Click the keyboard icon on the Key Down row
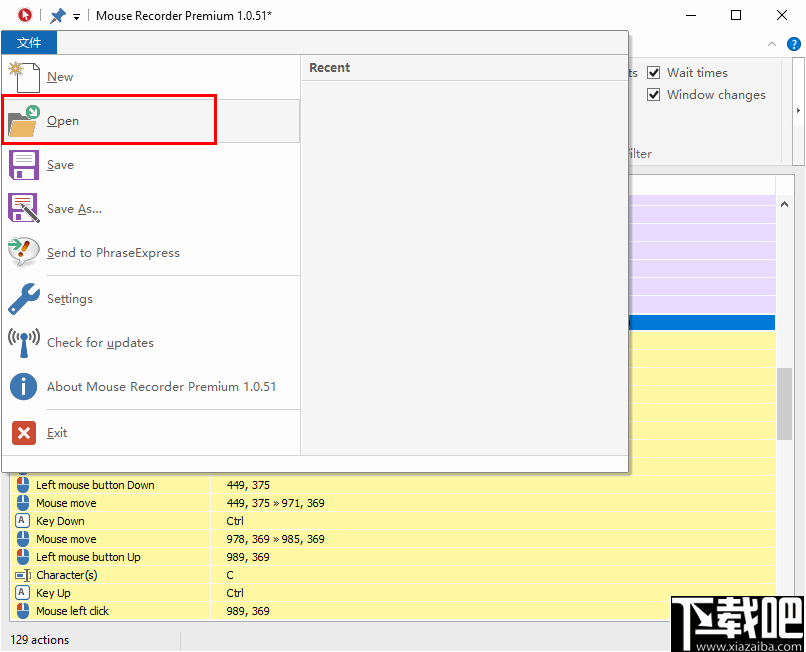This screenshot has height=652, width=806. (22, 521)
